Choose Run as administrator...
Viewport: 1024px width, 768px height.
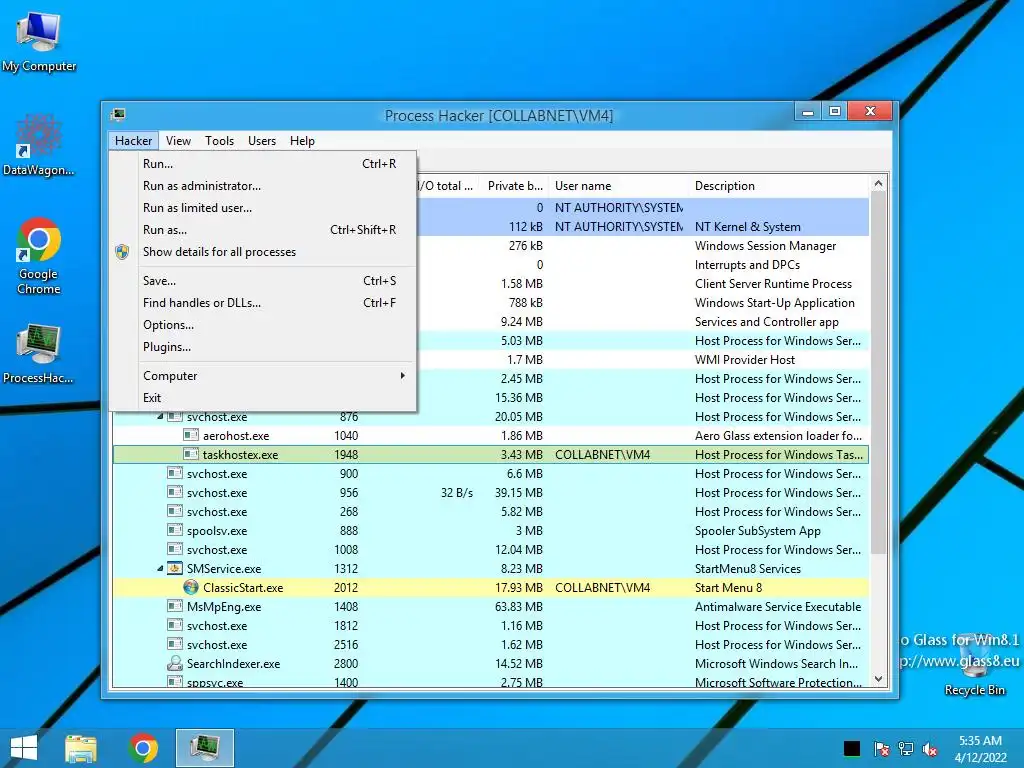coord(263,185)
